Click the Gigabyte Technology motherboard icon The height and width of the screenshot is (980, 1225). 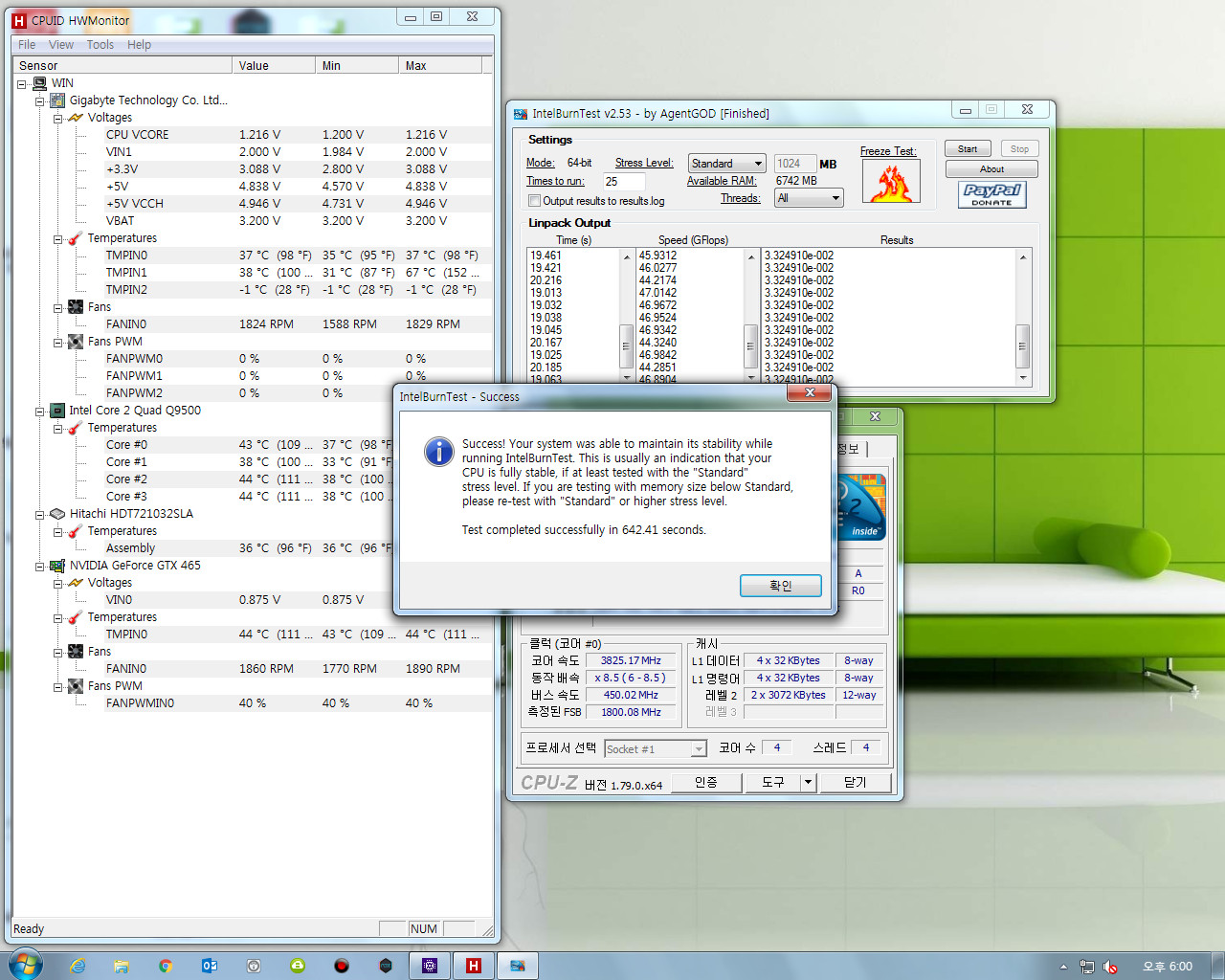tap(57, 100)
